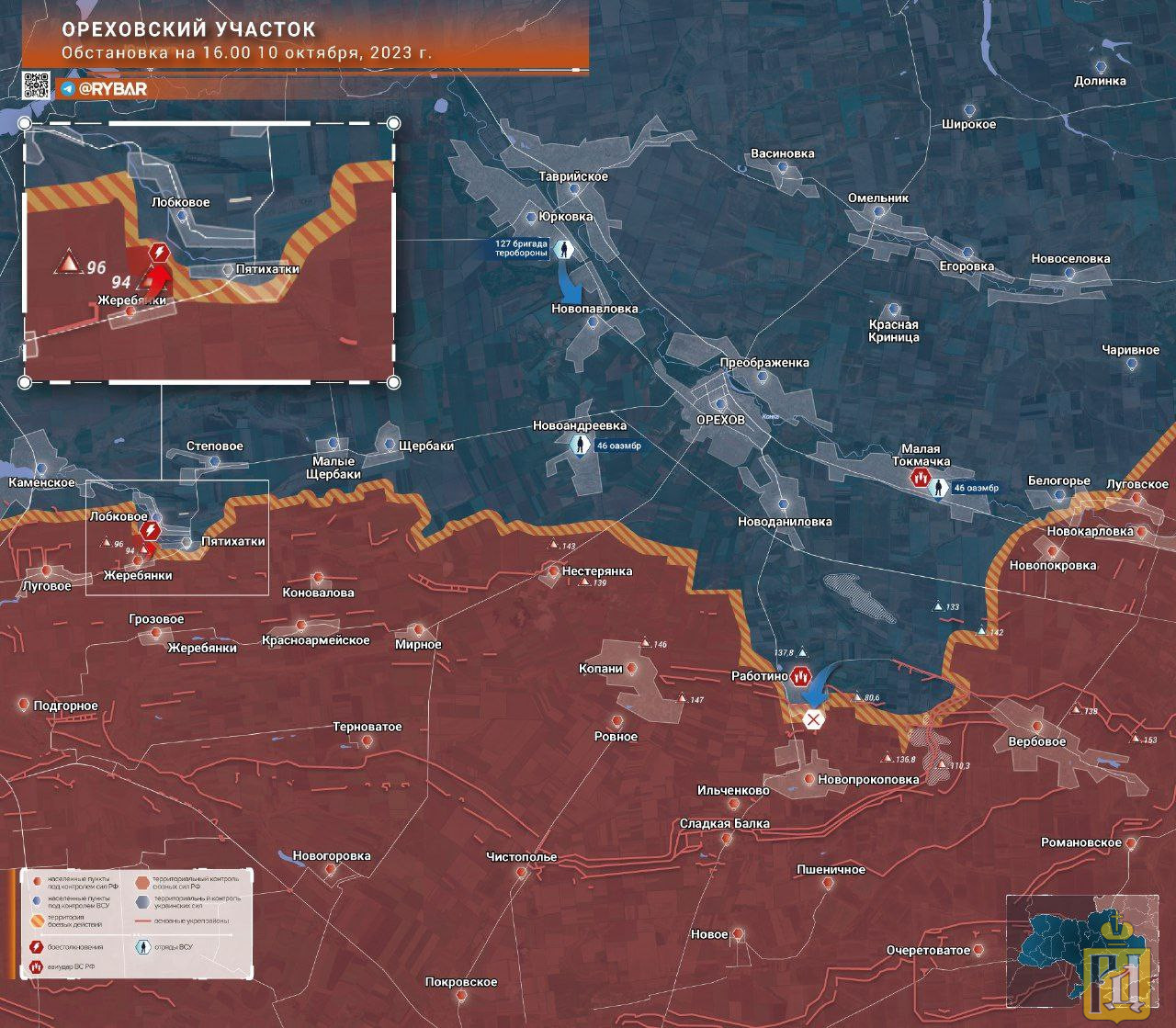Click the Малые Щербаки label

334,469
